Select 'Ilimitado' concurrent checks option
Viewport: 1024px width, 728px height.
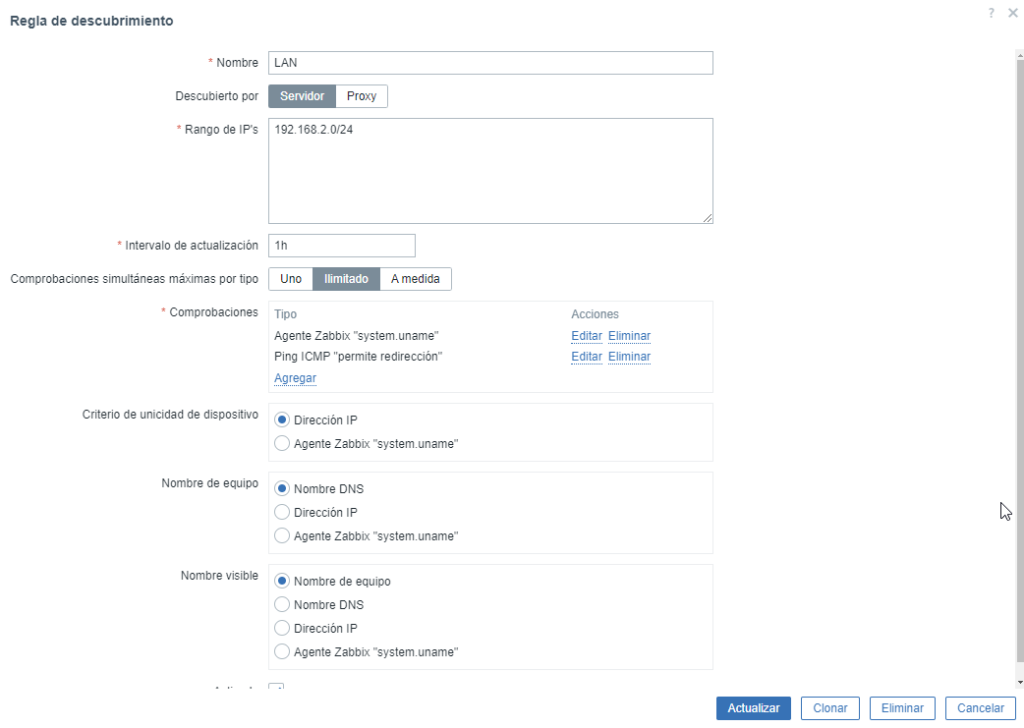pos(346,279)
